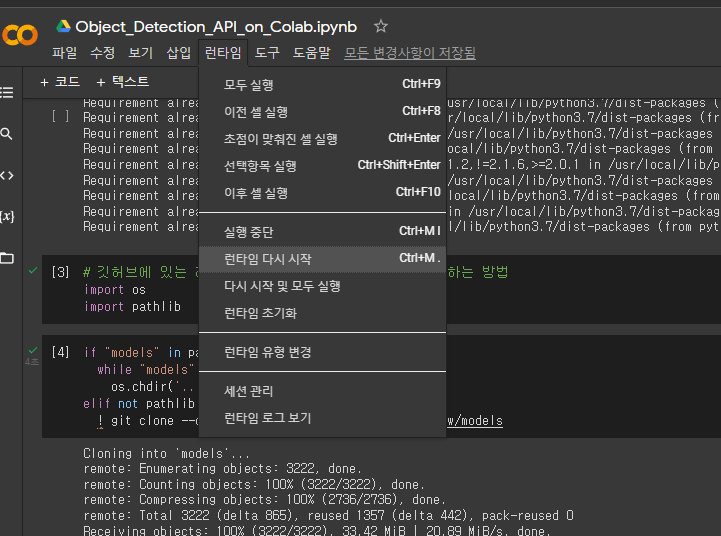Click the empty [ ] run bracket of the output cell

click(x=60, y=116)
